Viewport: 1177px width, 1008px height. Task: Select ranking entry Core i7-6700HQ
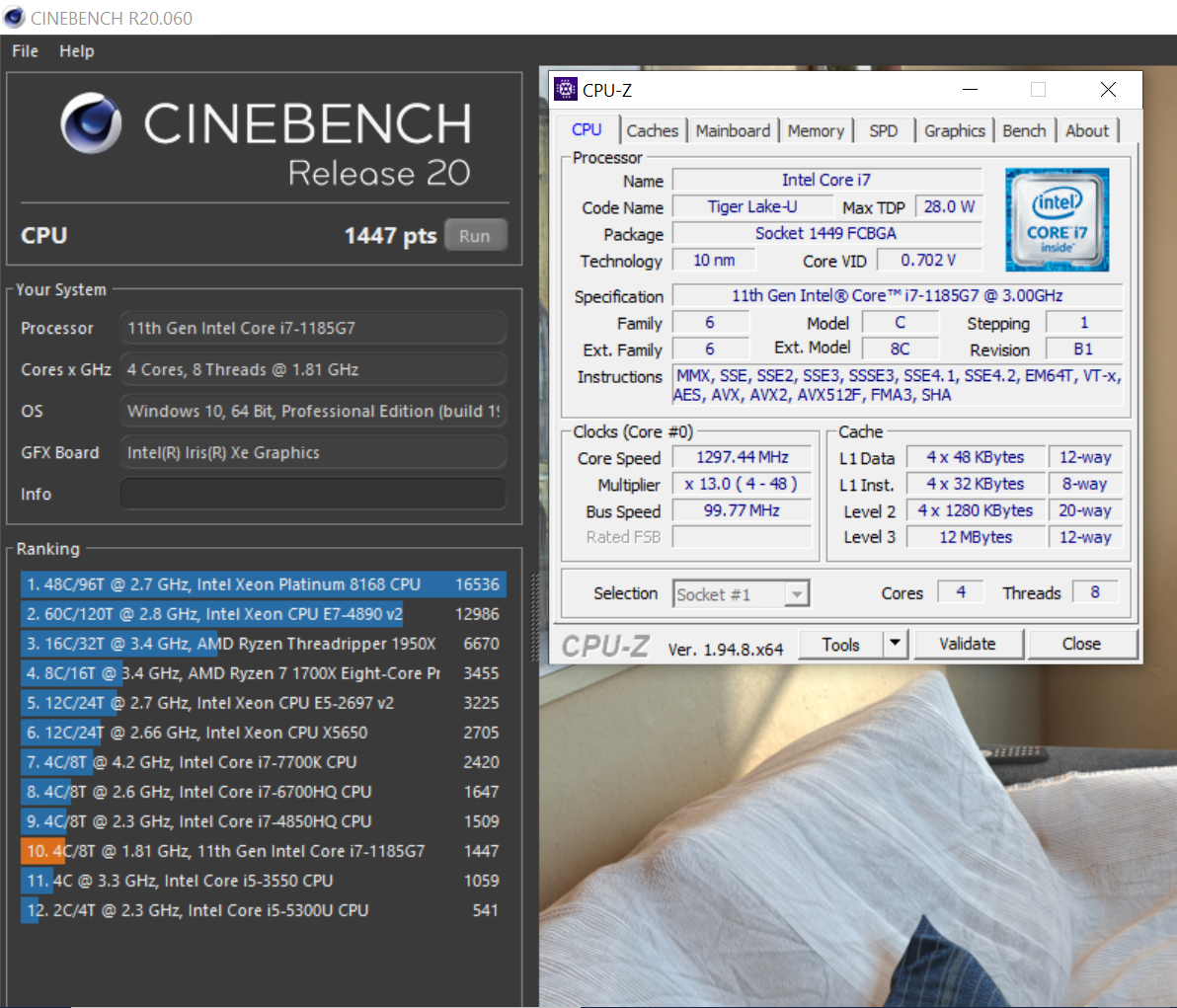(263, 792)
